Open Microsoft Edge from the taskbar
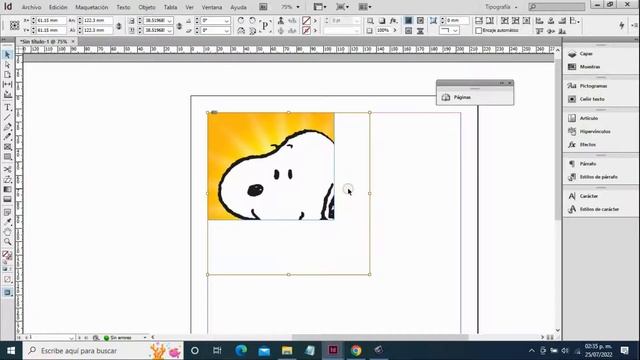 [241, 351]
